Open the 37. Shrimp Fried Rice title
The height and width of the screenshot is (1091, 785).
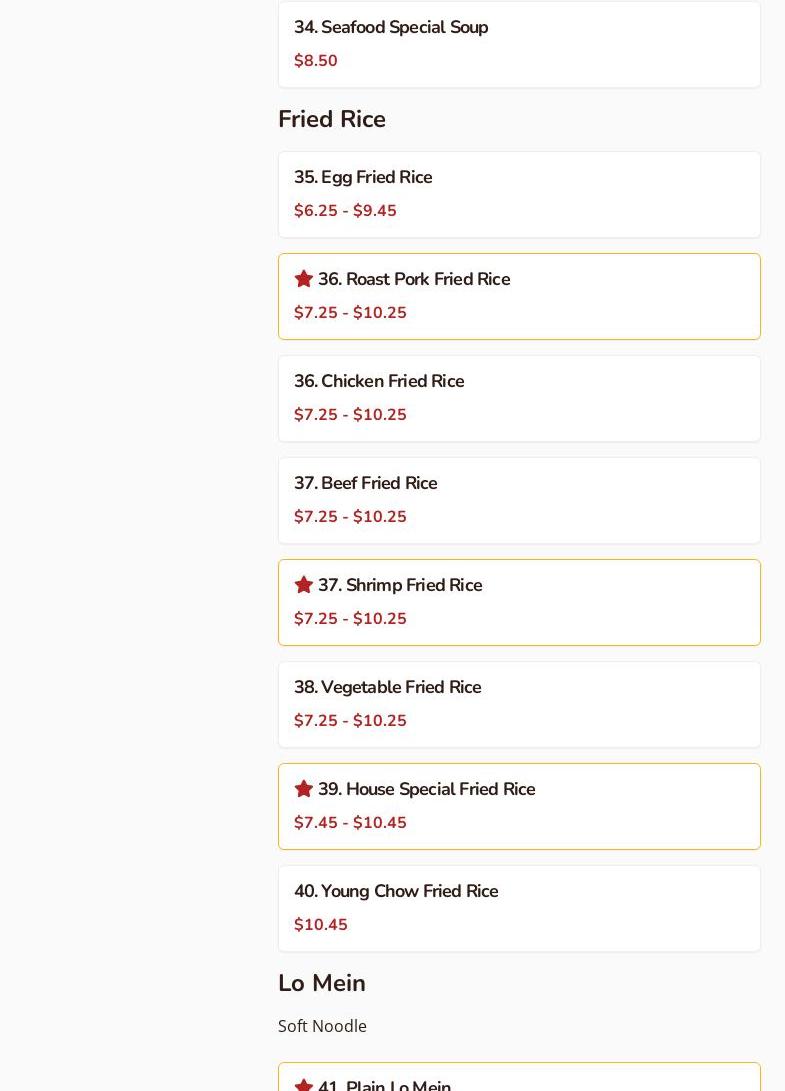coord(400,586)
